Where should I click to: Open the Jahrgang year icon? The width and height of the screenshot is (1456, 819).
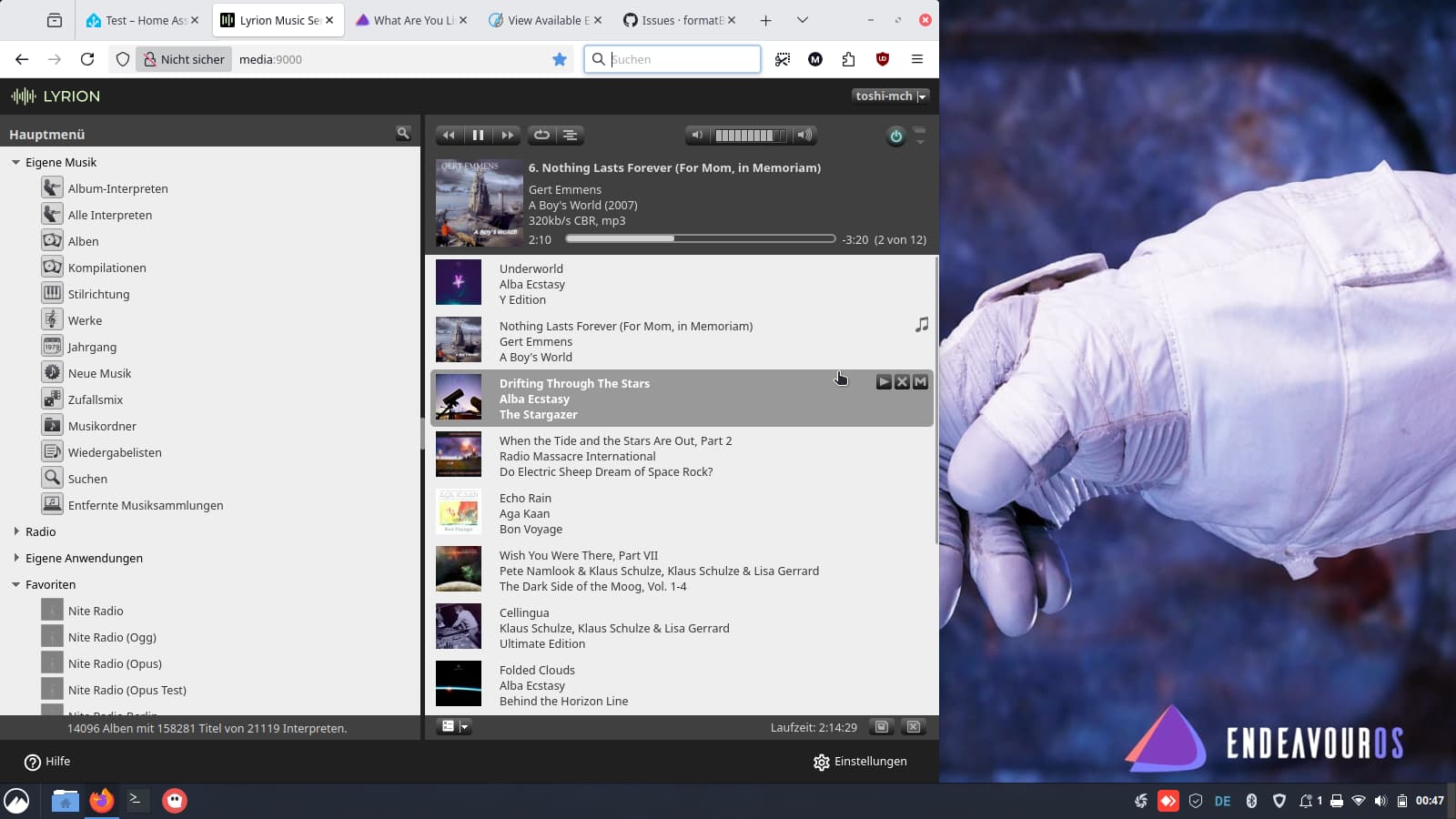pos(52,346)
